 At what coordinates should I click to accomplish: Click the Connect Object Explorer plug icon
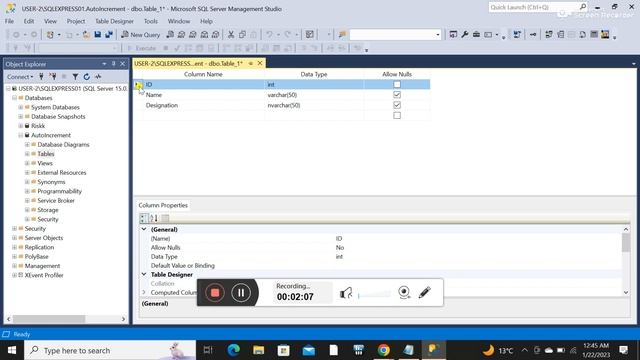pyautogui.click(x=41, y=76)
